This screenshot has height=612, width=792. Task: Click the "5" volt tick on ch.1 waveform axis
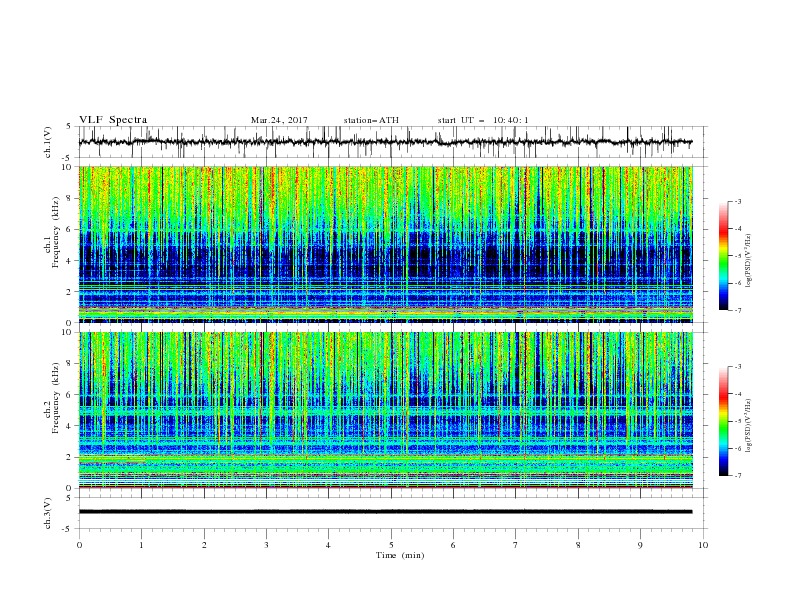(69, 126)
